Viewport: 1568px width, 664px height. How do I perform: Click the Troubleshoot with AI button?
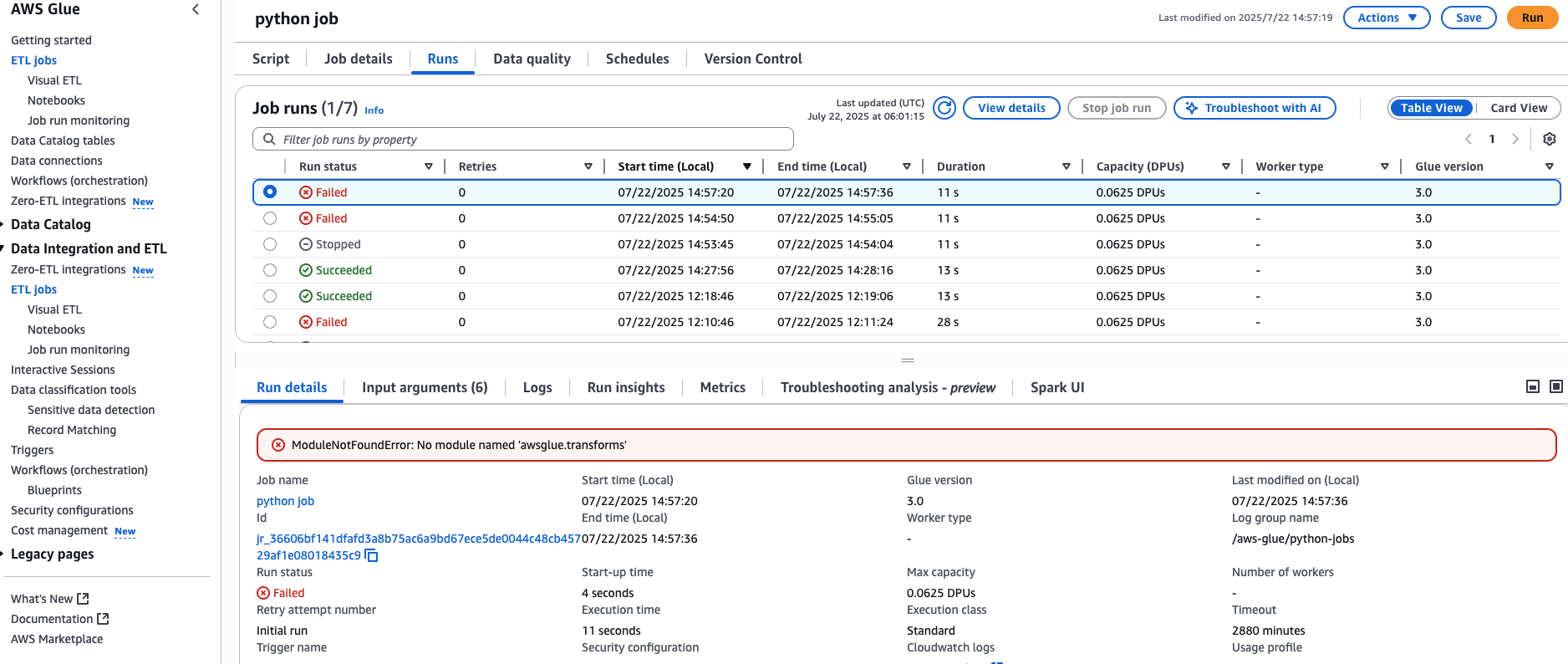(x=1254, y=108)
